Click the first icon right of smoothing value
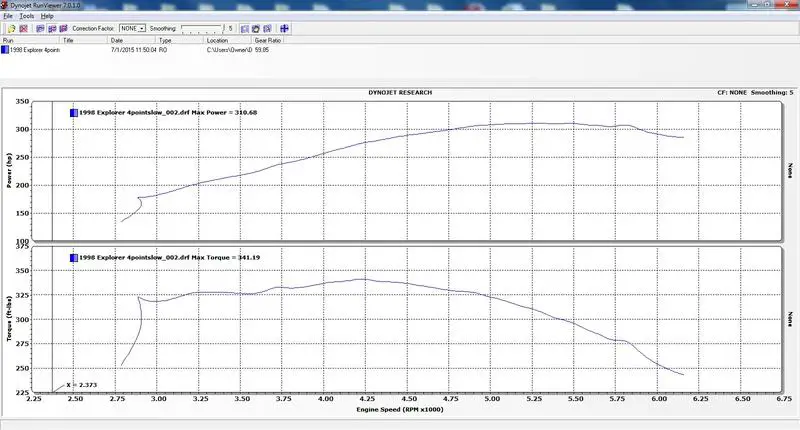Screen dimensions: 800x430 tap(244, 29)
